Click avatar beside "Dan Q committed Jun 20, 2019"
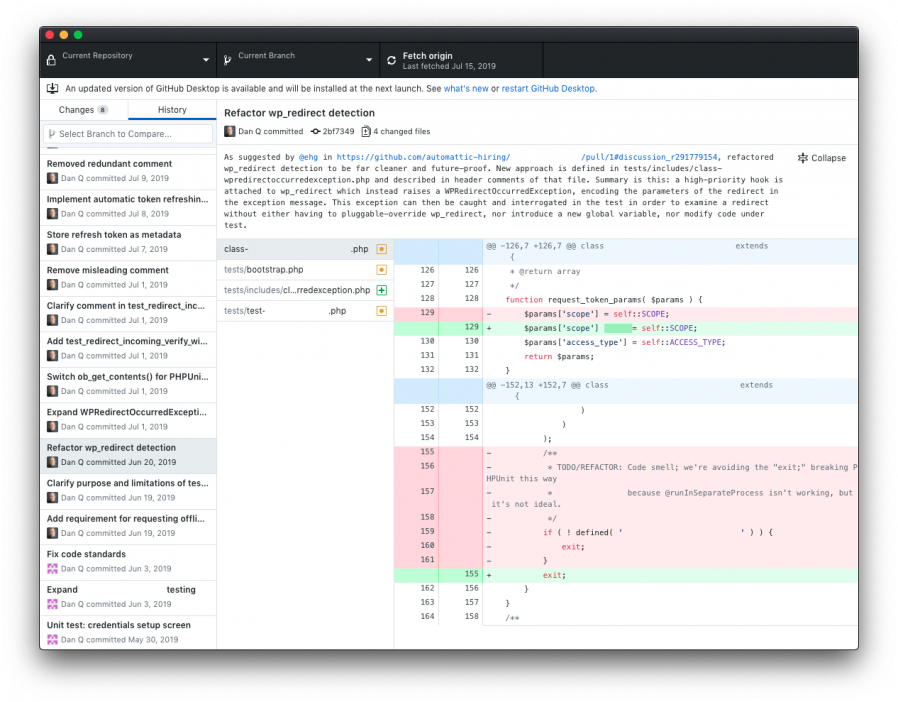The height and width of the screenshot is (702, 898). click(52, 462)
